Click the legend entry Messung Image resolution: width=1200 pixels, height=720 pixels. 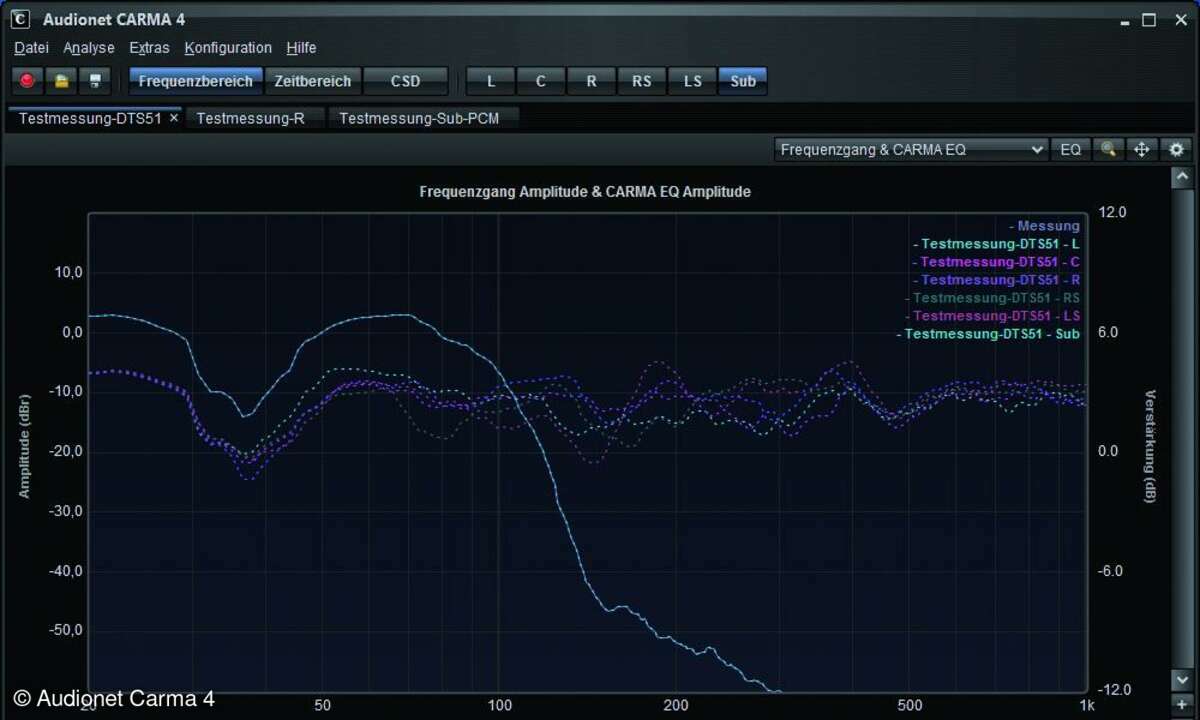click(1045, 226)
